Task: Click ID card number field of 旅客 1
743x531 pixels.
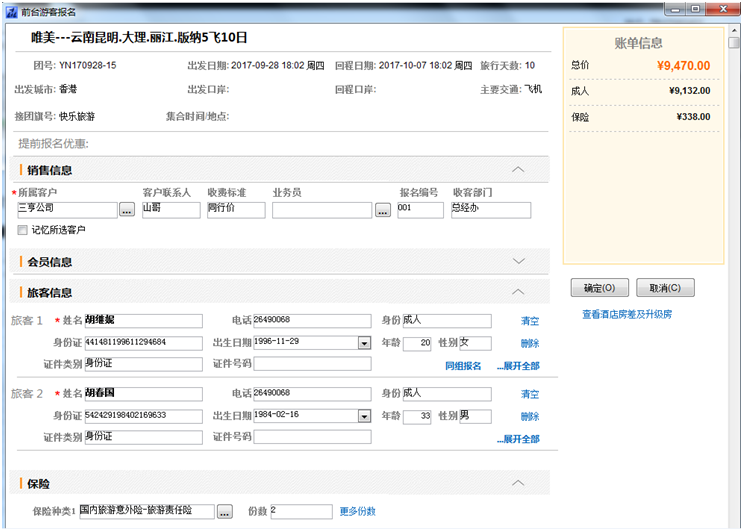Action: 144,343
